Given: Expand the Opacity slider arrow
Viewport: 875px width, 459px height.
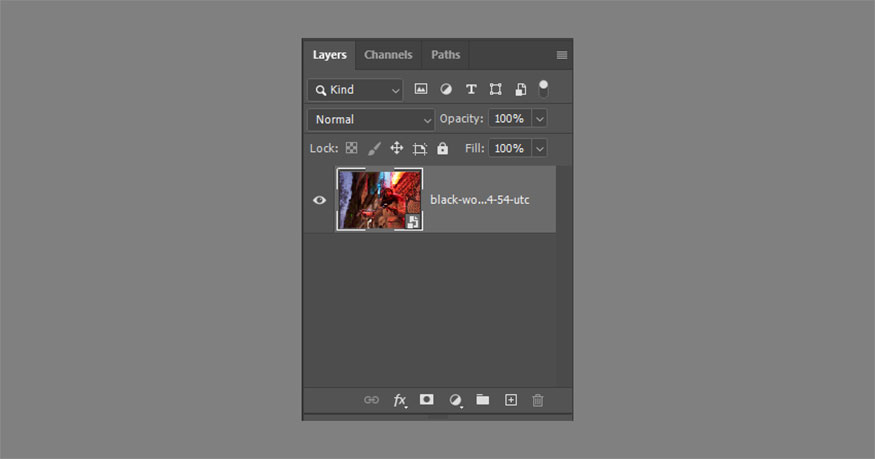Looking at the screenshot, I should click(x=540, y=119).
